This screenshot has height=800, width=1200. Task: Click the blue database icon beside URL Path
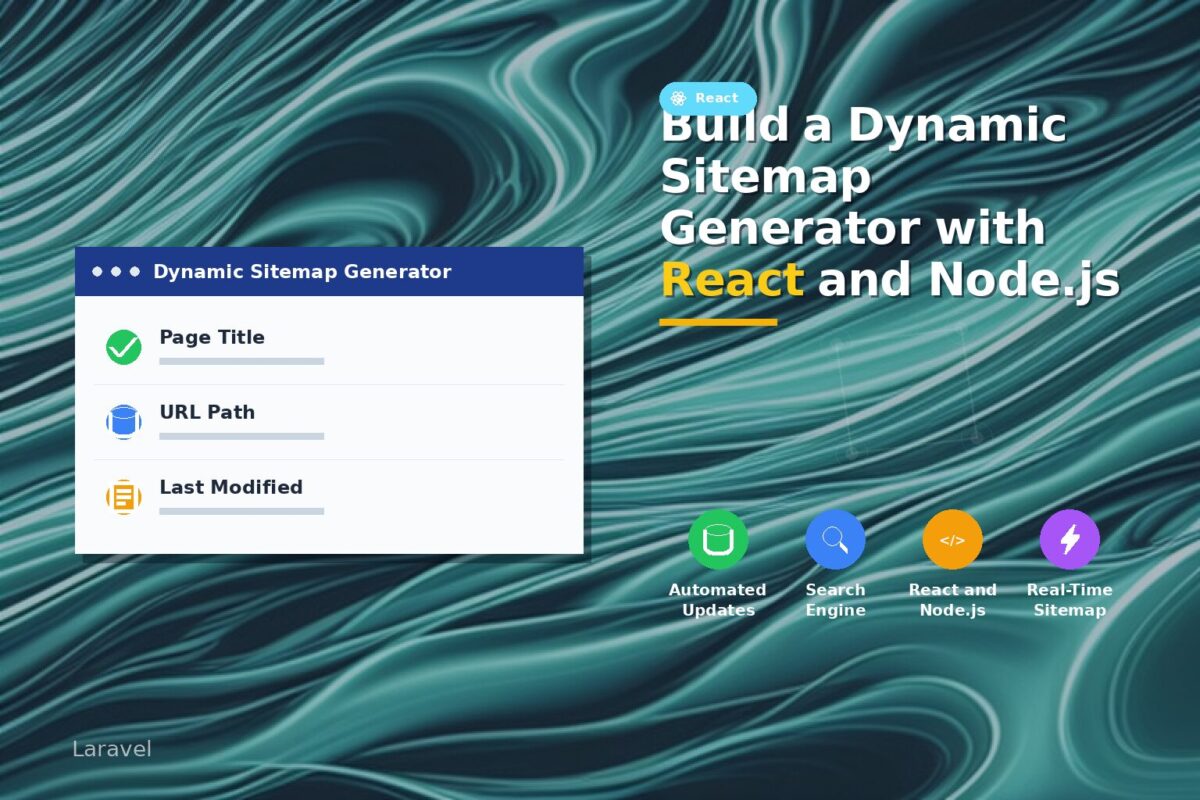pyautogui.click(x=124, y=422)
